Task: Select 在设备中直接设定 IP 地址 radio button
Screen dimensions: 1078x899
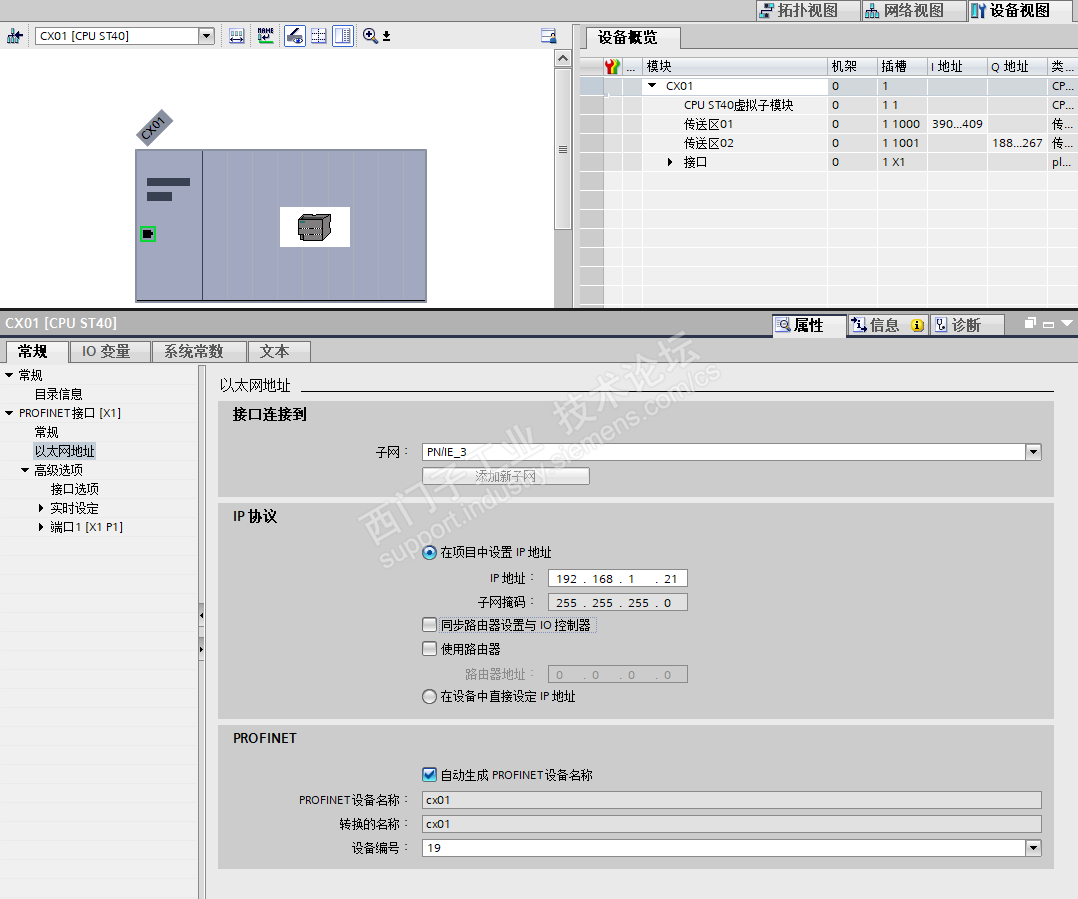Action: 429,696
